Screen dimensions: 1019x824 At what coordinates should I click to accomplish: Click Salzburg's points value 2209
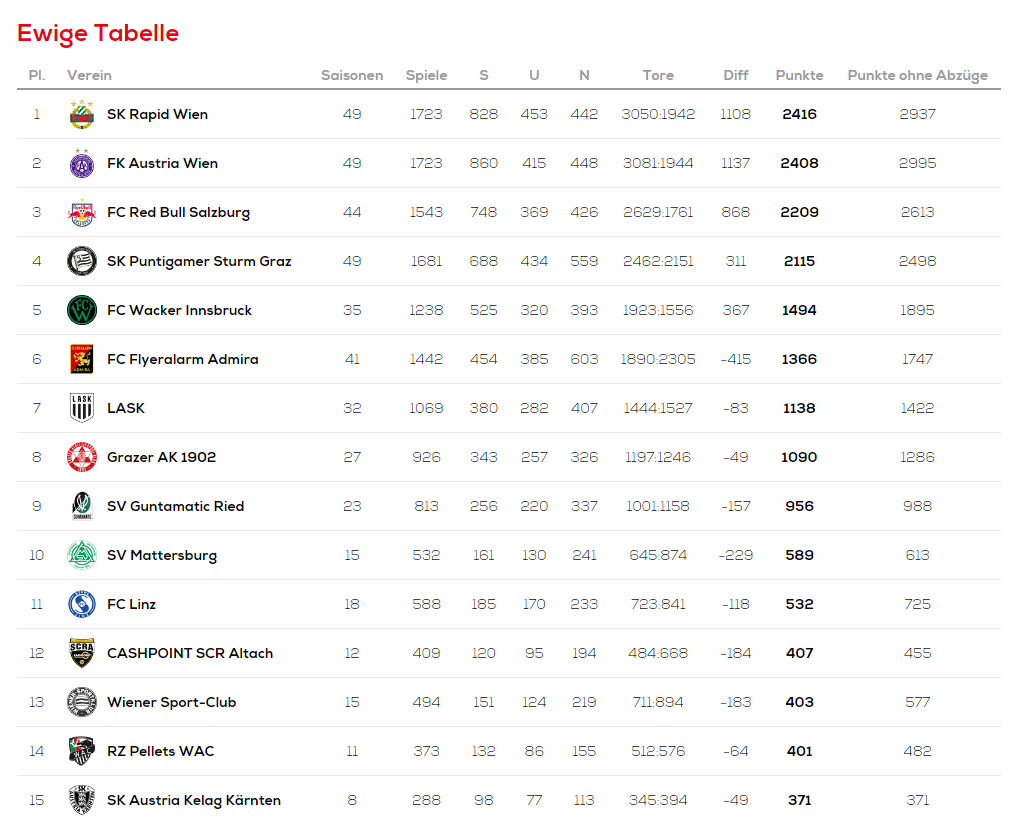799,212
